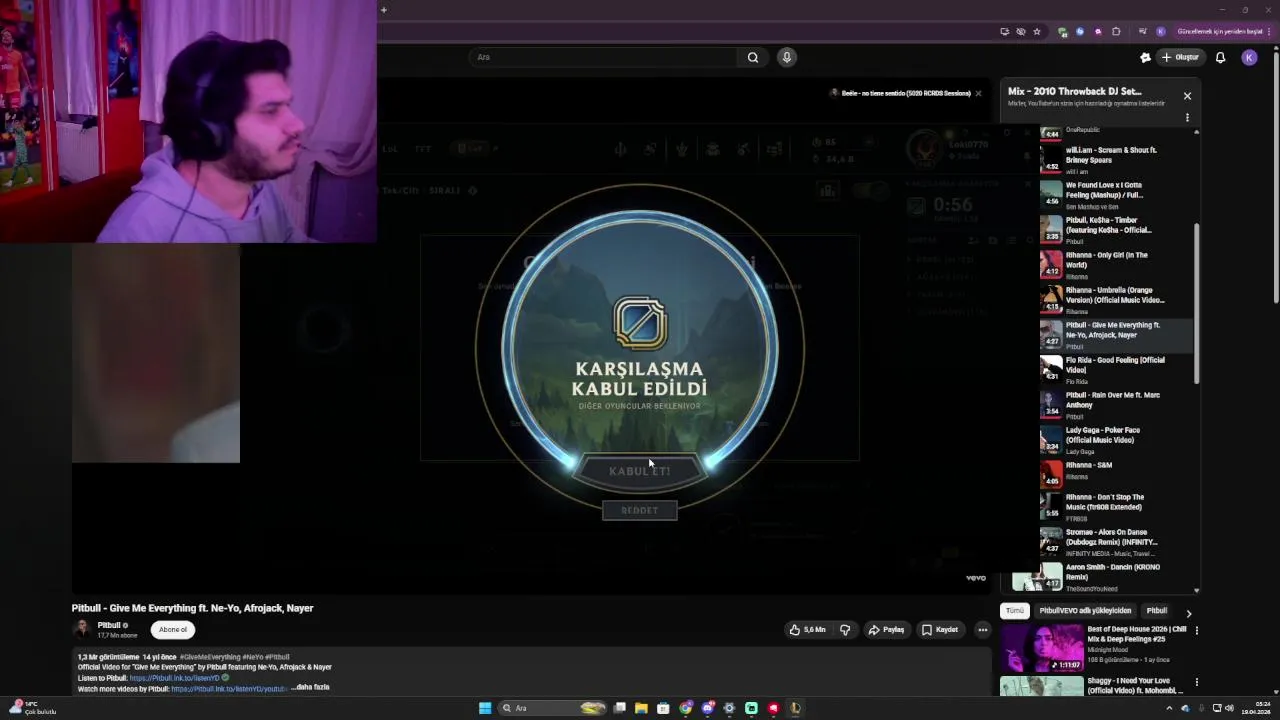Search with the YouTube magnifier icon
Image resolution: width=1280 pixels, height=720 pixels.
point(753,57)
